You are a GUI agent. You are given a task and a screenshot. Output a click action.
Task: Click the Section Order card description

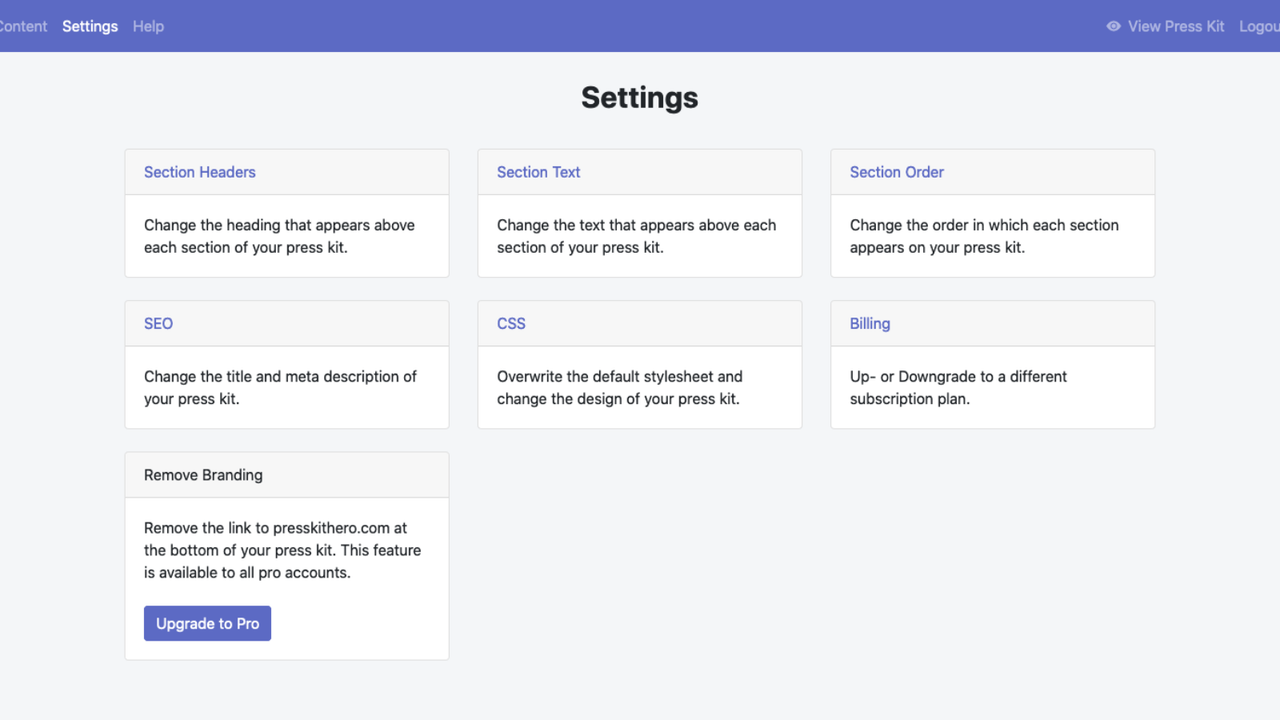coord(984,236)
